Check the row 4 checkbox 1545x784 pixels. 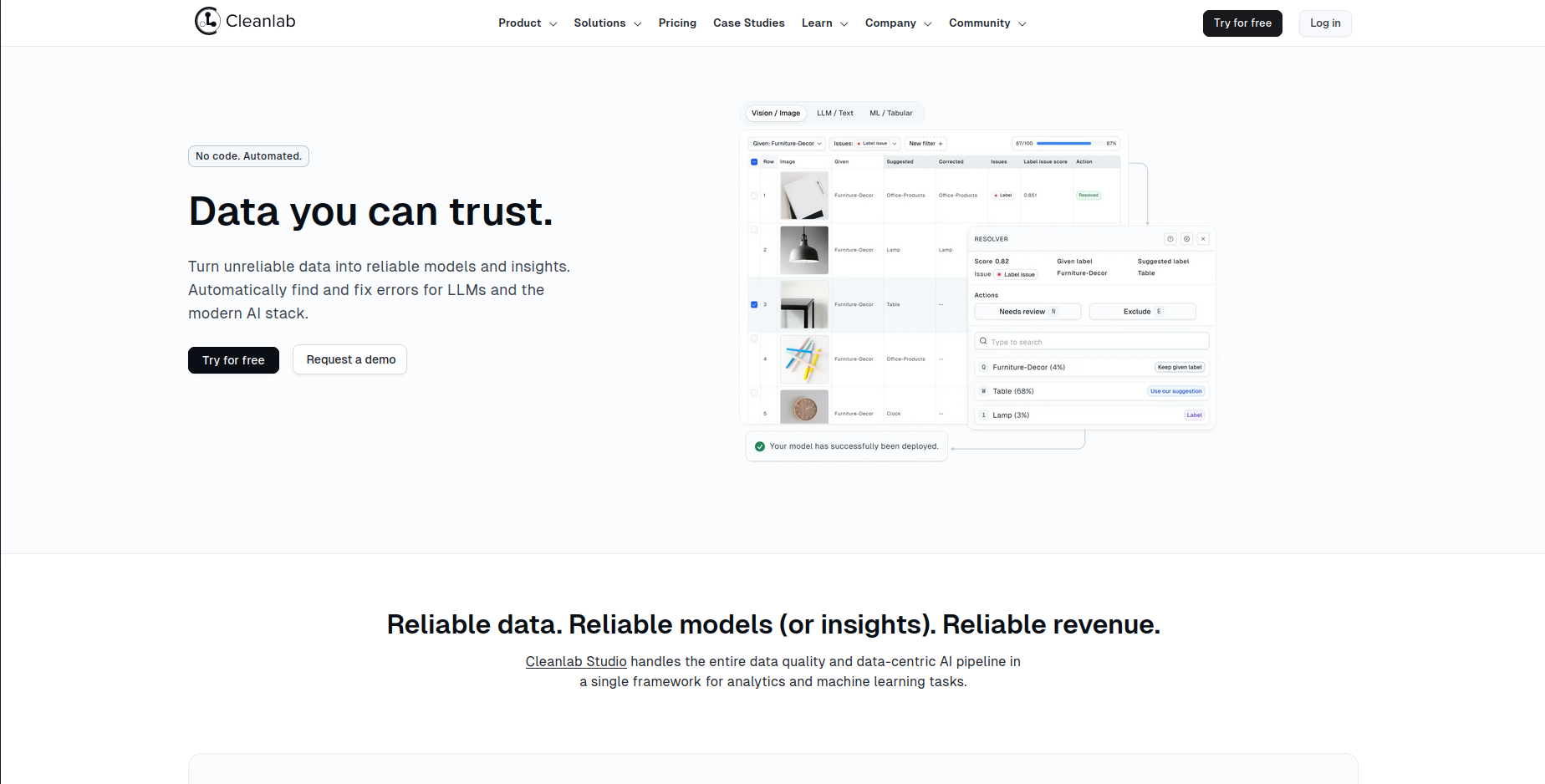point(754,339)
